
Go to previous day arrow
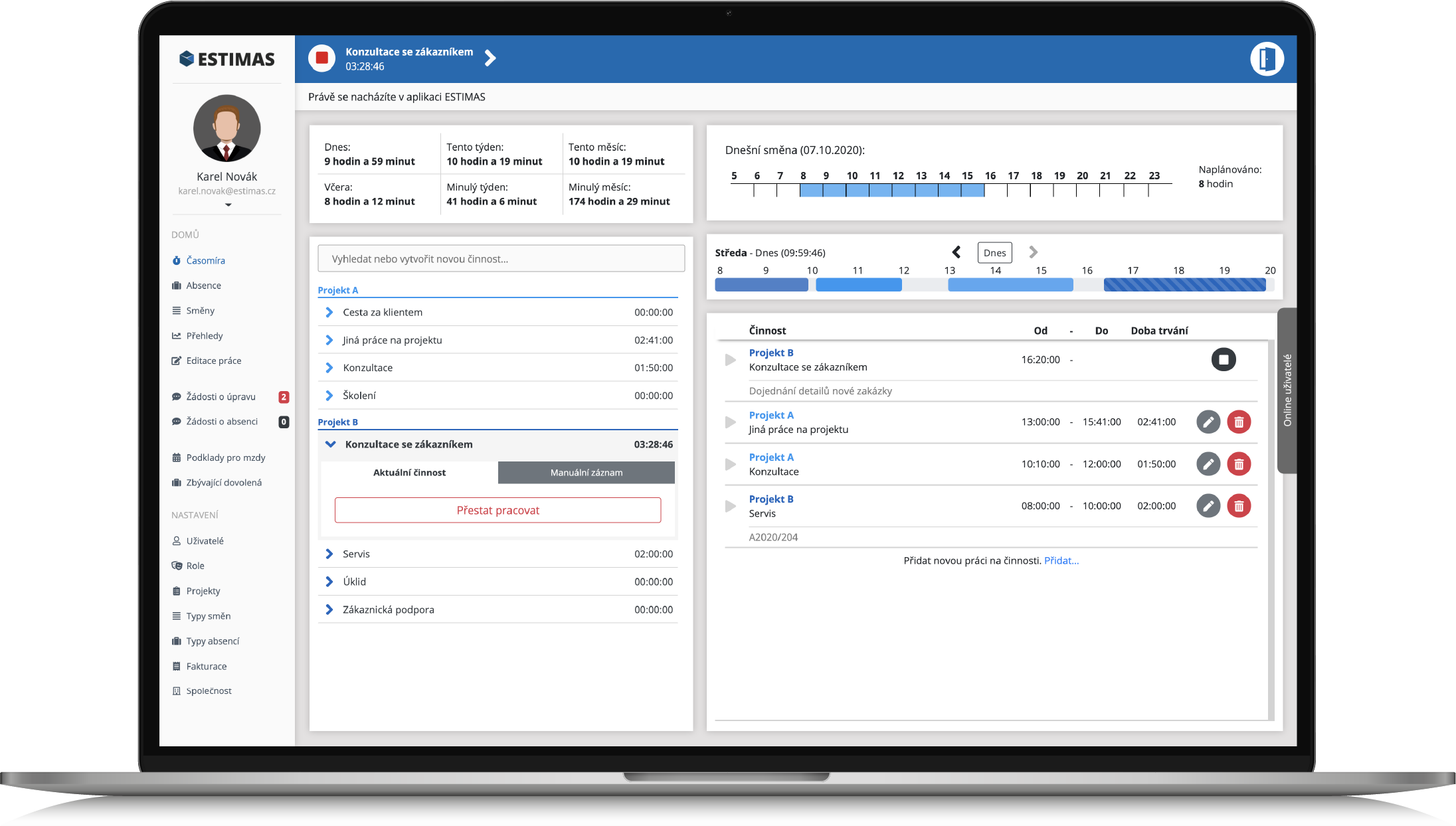[956, 252]
